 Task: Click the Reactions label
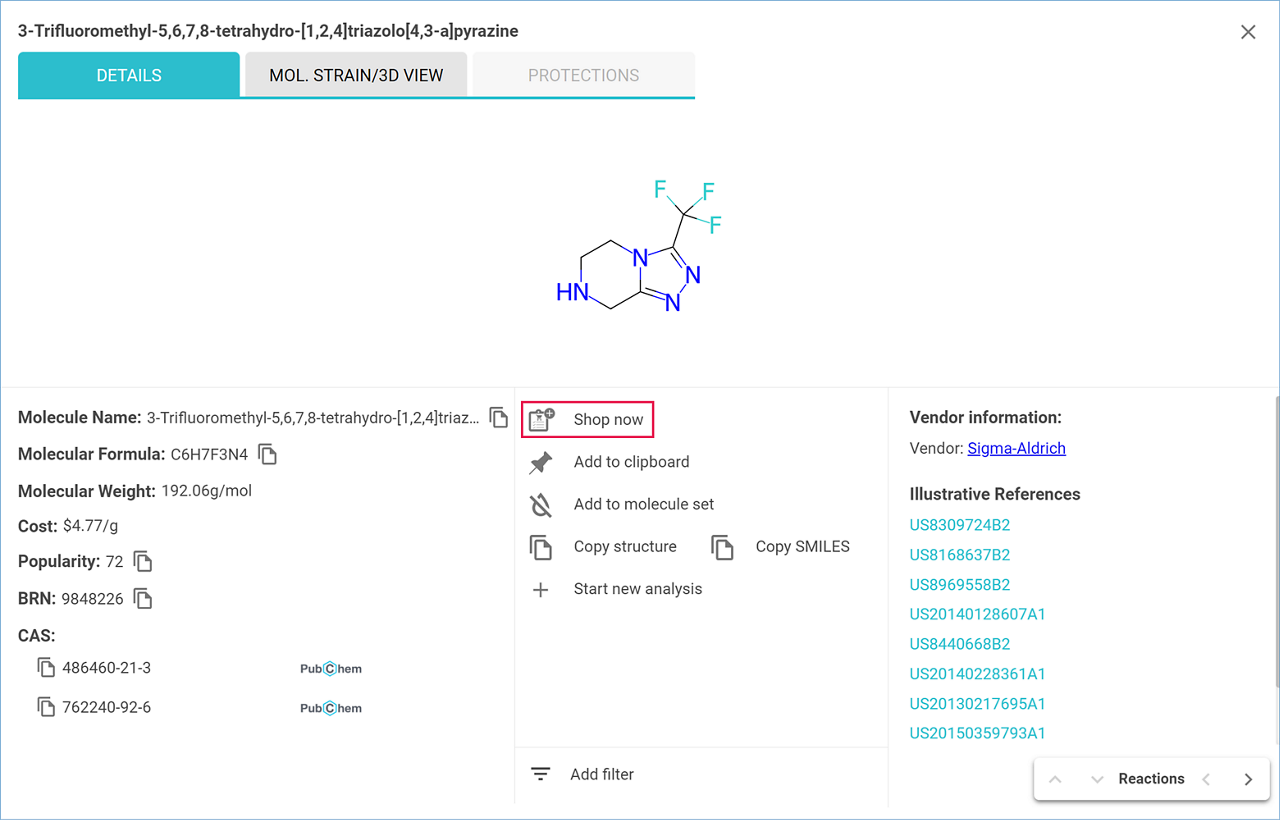pyautogui.click(x=1151, y=779)
